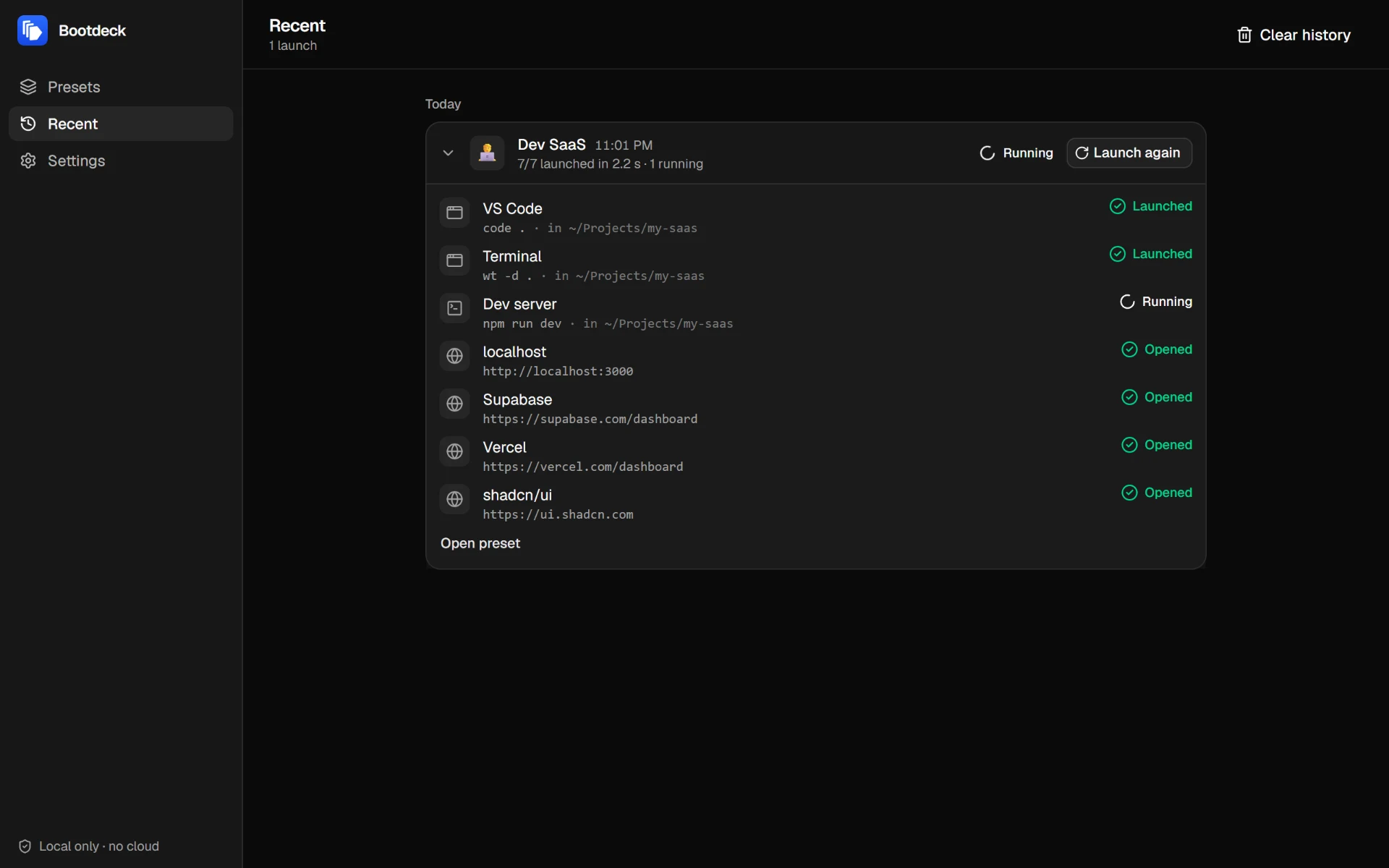Launch the Dev SaaS preset again
1389x868 pixels.
click(1129, 153)
